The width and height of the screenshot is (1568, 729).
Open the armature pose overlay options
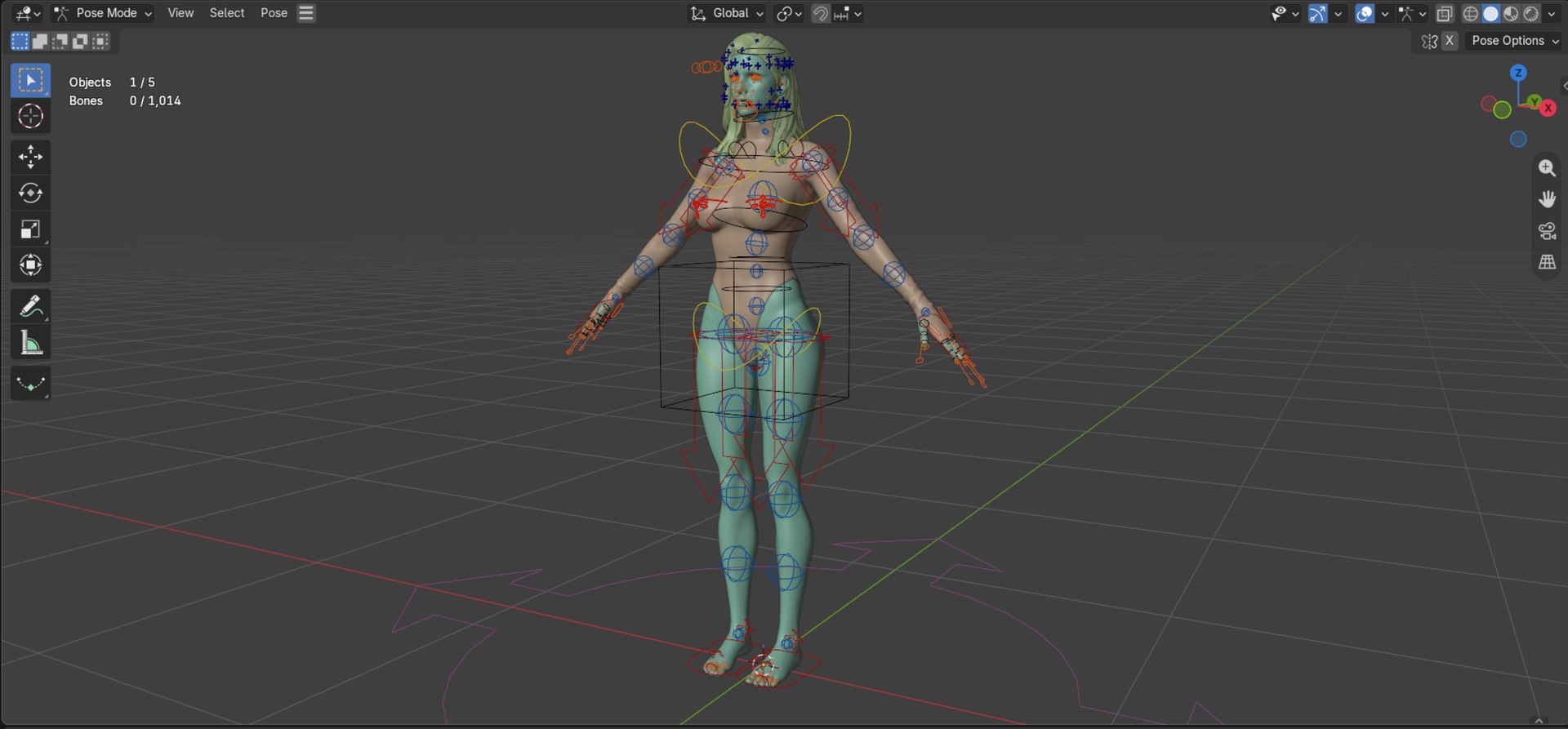1412,13
